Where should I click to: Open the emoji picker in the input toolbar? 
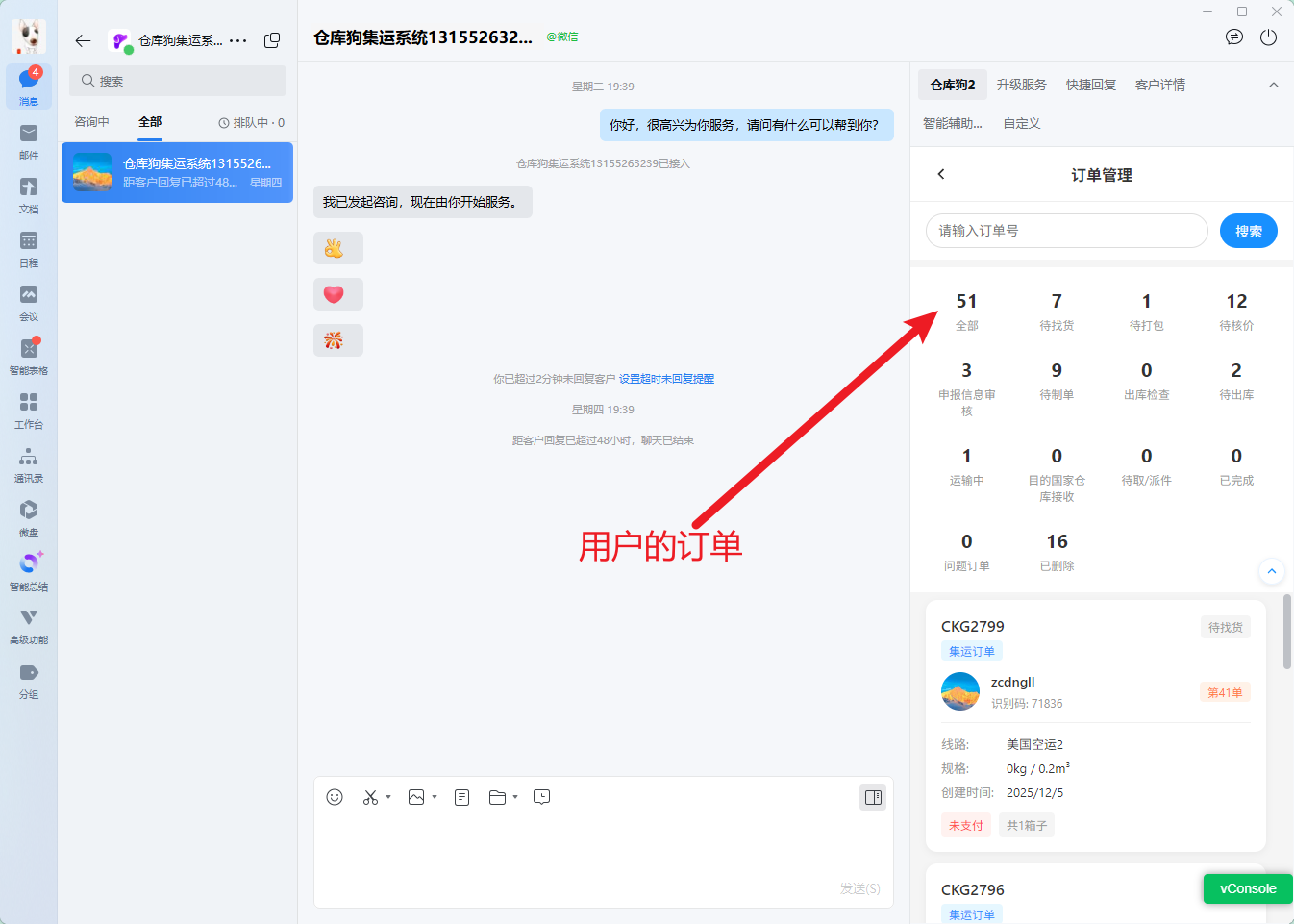click(x=335, y=797)
